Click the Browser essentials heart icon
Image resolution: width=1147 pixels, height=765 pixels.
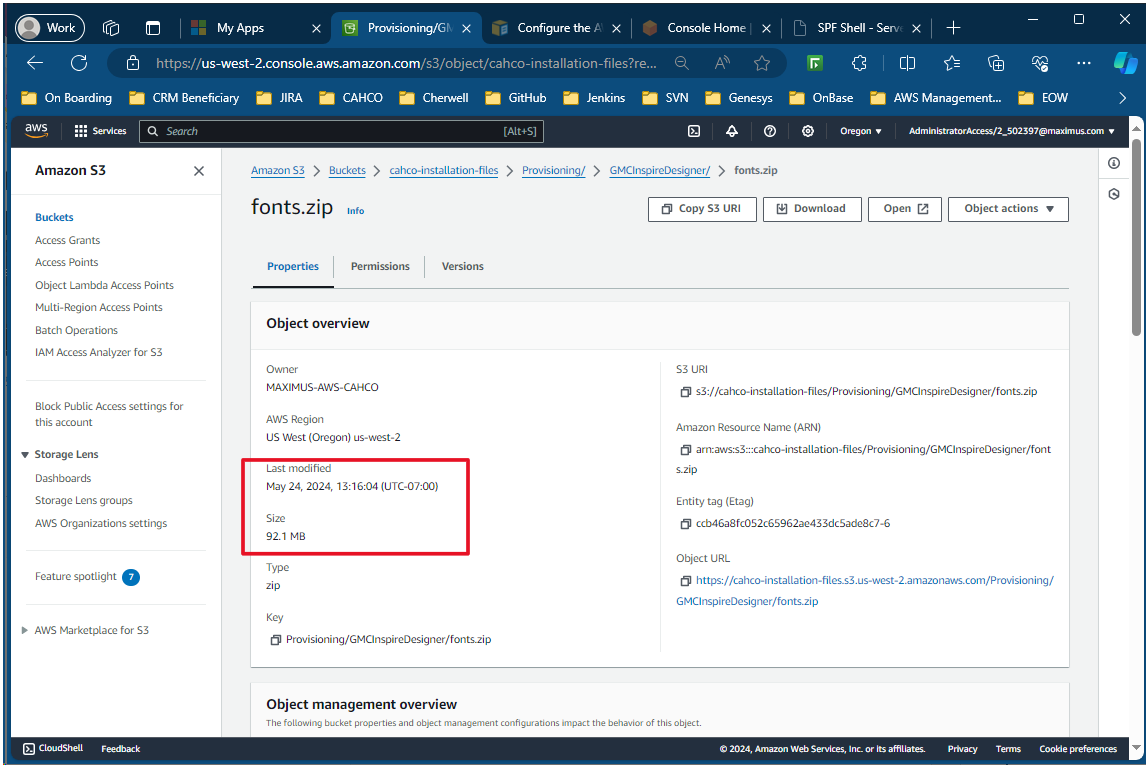[x=1039, y=64]
